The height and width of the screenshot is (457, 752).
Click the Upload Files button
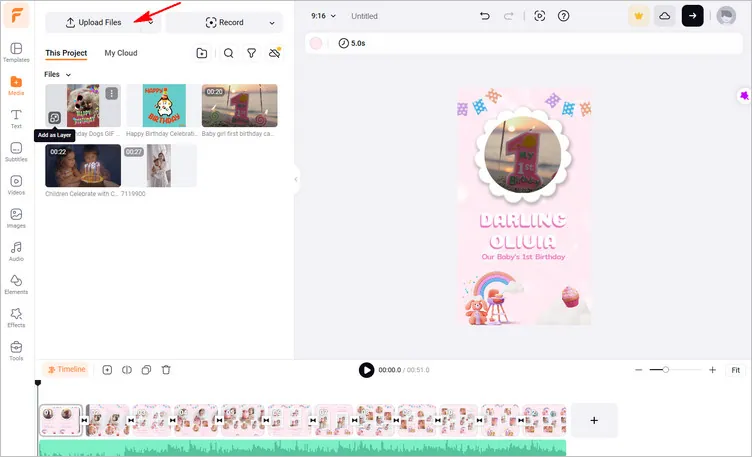94,23
